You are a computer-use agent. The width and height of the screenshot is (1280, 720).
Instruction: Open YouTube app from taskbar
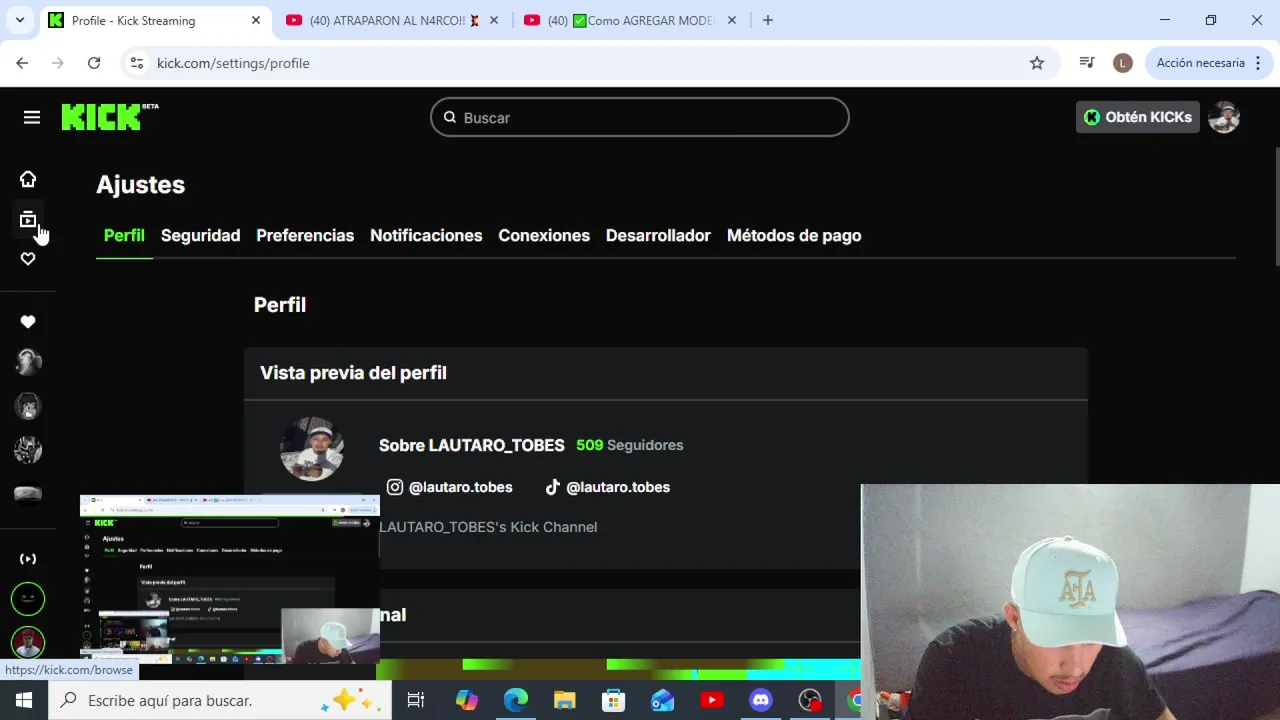tap(712, 700)
